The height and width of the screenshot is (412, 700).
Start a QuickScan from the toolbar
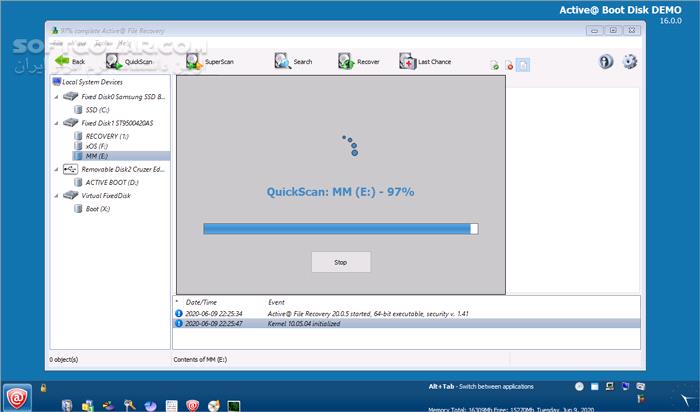tap(129, 62)
